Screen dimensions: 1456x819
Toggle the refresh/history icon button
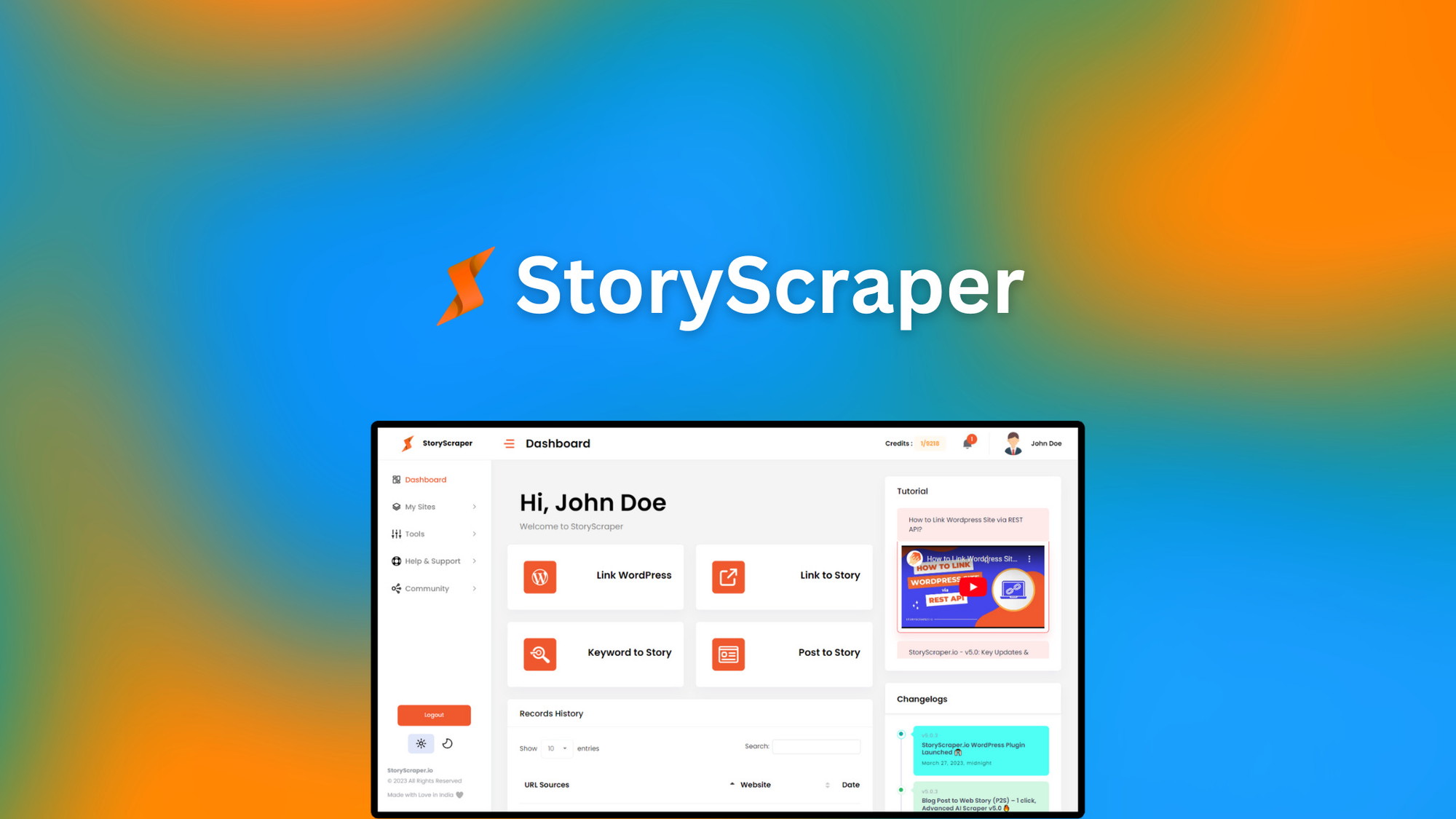[x=448, y=744]
